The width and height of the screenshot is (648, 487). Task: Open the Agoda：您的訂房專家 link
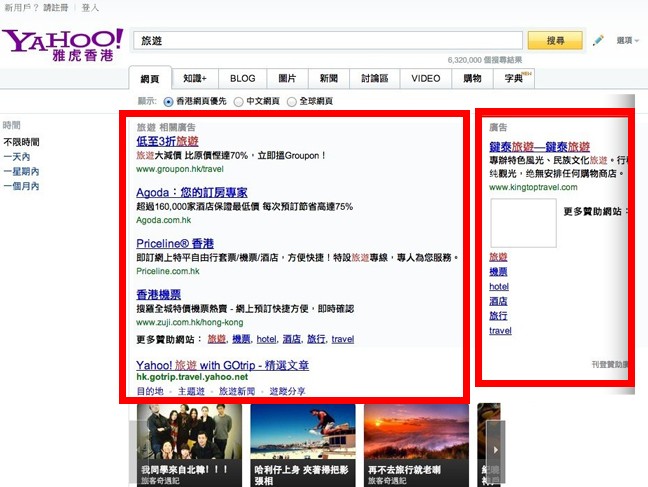pyautogui.click(x=192, y=193)
